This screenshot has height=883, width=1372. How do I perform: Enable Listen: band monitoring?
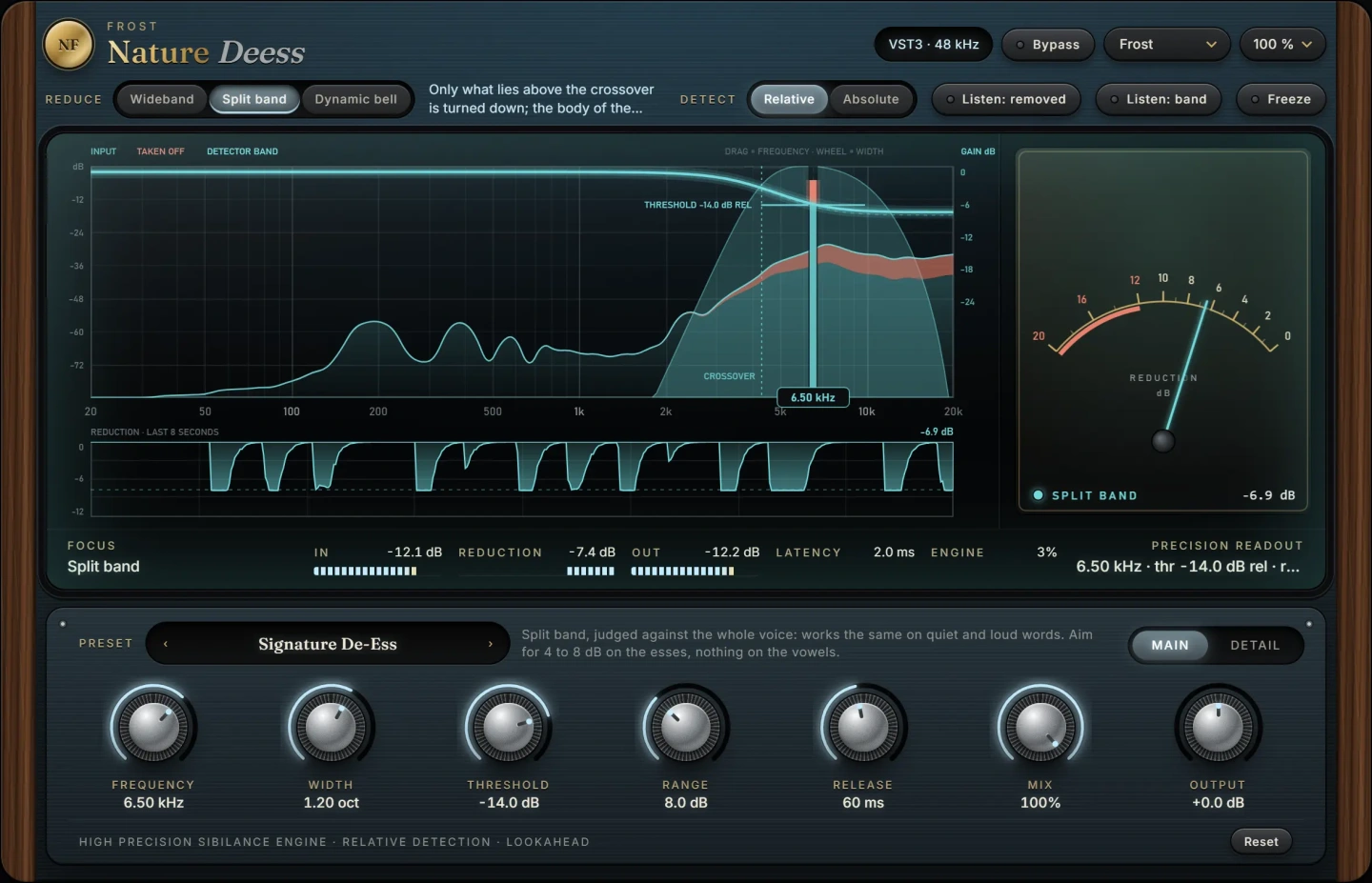click(x=1159, y=99)
